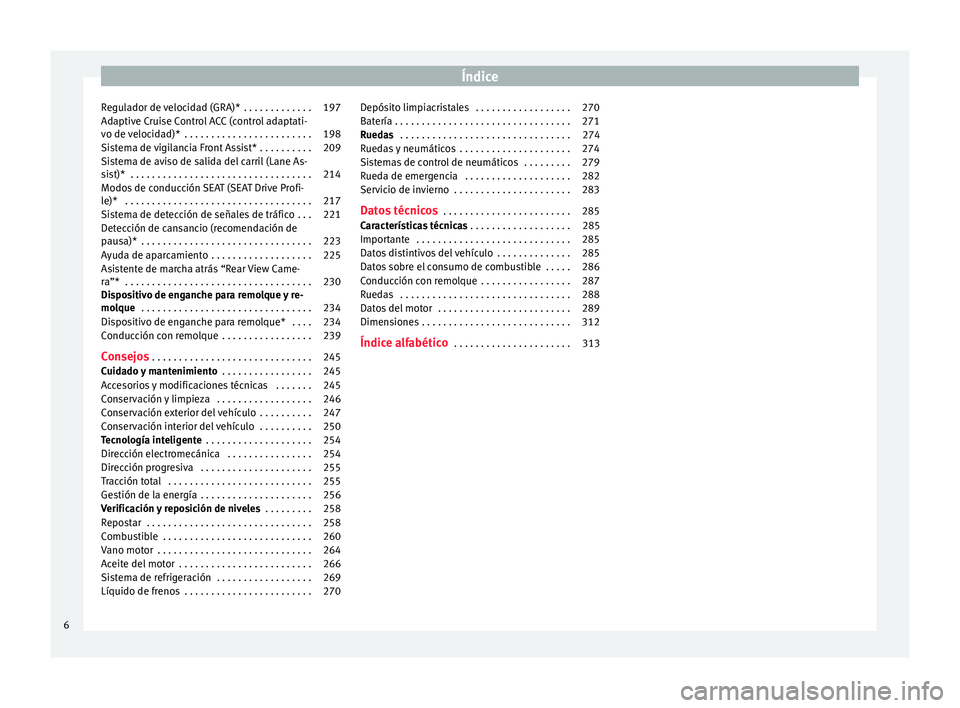Viewport: 960px width, 708px height.
Task: Open Tecnología inteligente chapter entry
Action: (x=151, y=440)
